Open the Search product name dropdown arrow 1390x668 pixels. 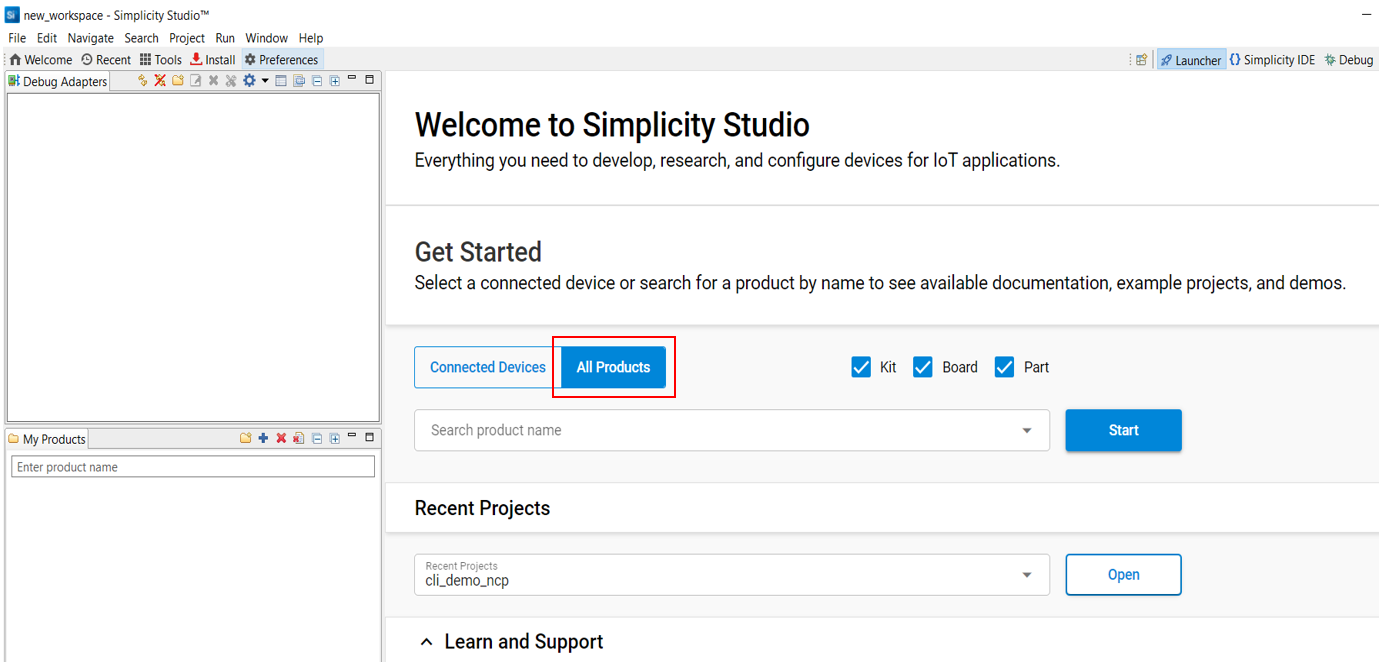click(x=1026, y=431)
